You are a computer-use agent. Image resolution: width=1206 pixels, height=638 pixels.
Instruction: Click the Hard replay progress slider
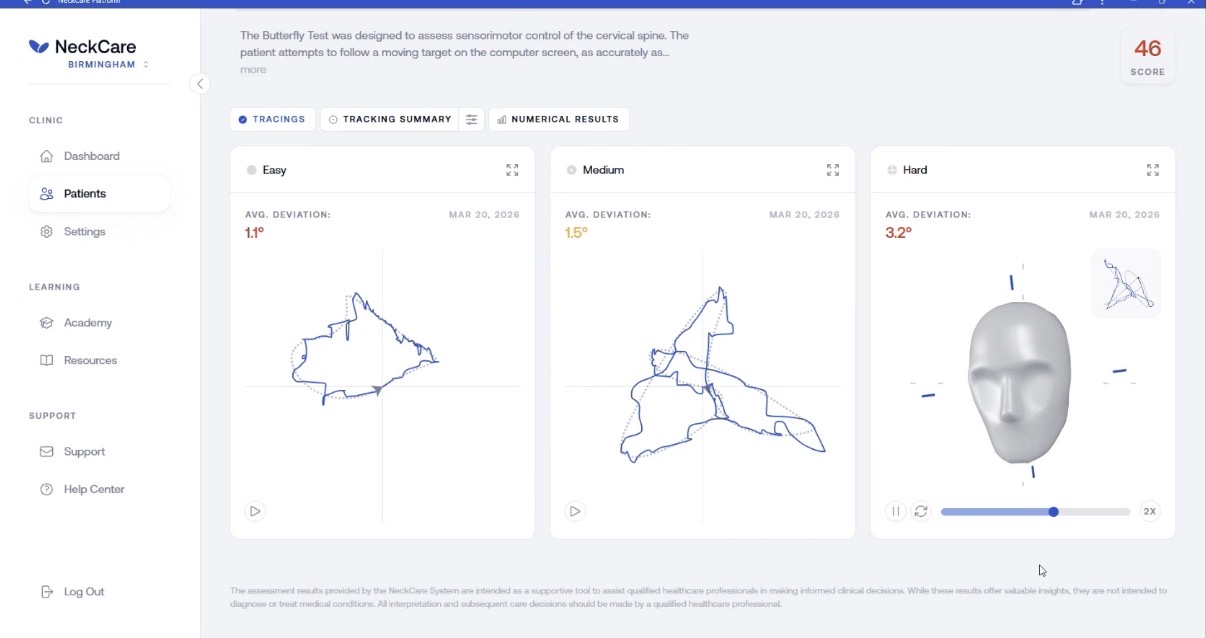1035,511
